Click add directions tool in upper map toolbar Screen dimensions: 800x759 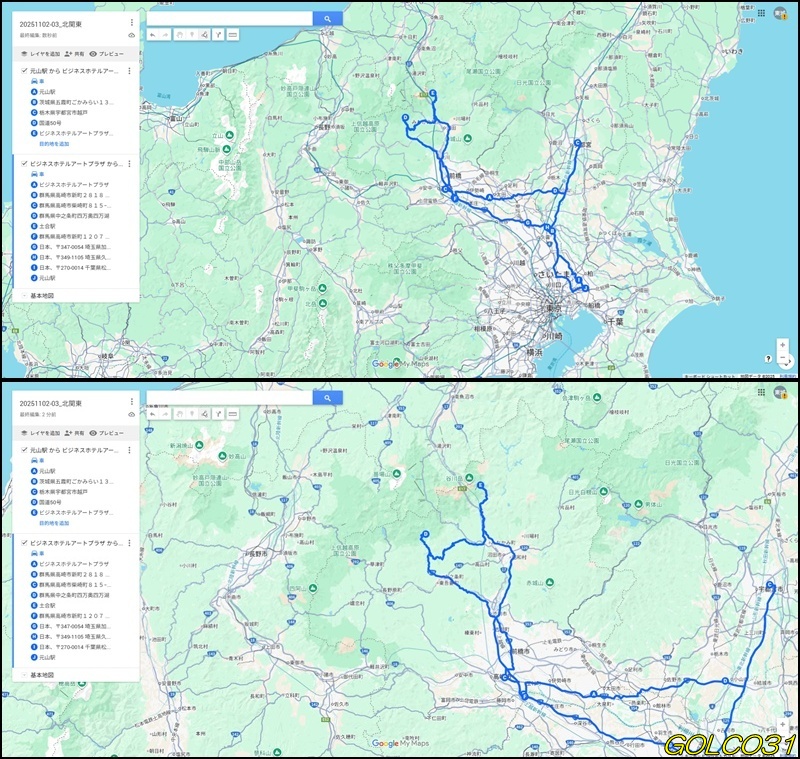click(218, 34)
